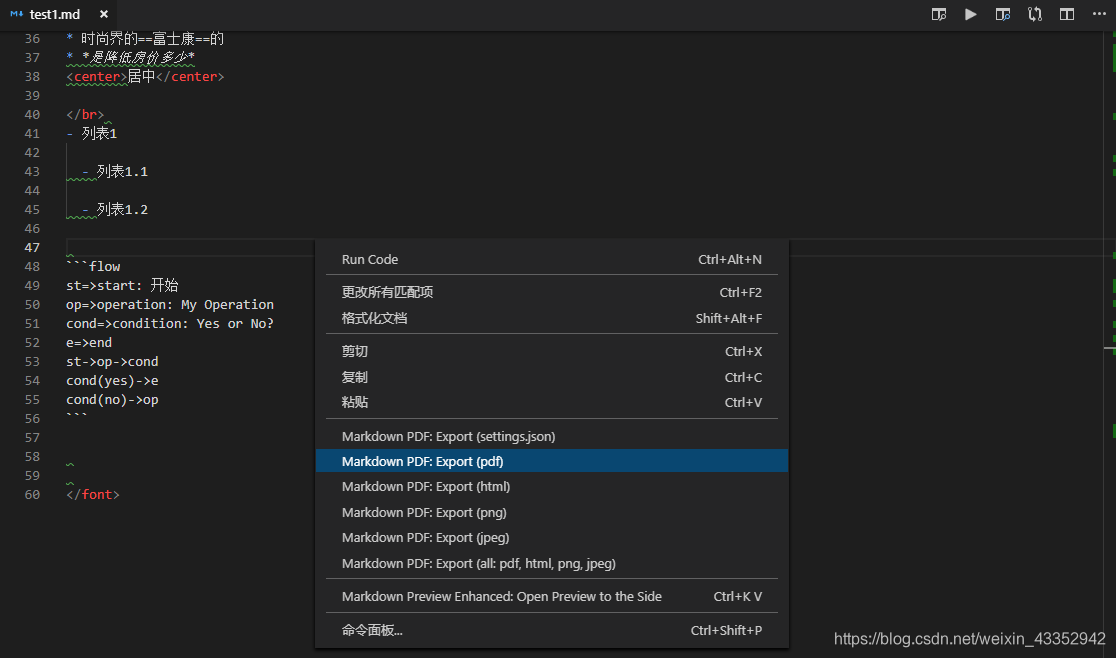The image size is (1116, 658).
Task: Click the 'st->op->cond' line
Action: (x=112, y=361)
